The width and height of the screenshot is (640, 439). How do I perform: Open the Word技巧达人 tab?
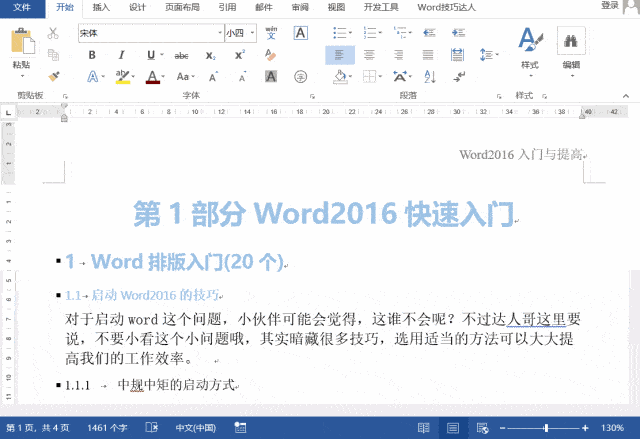point(447,7)
